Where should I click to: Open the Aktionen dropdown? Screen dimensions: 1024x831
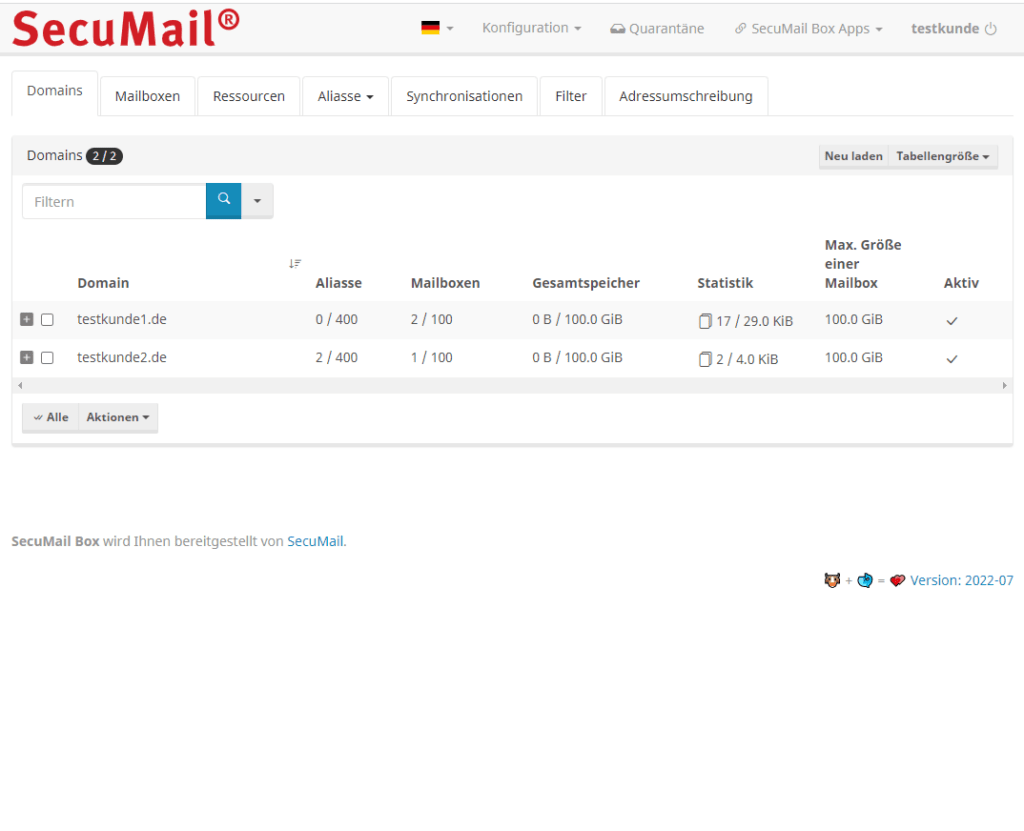coord(117,417)
